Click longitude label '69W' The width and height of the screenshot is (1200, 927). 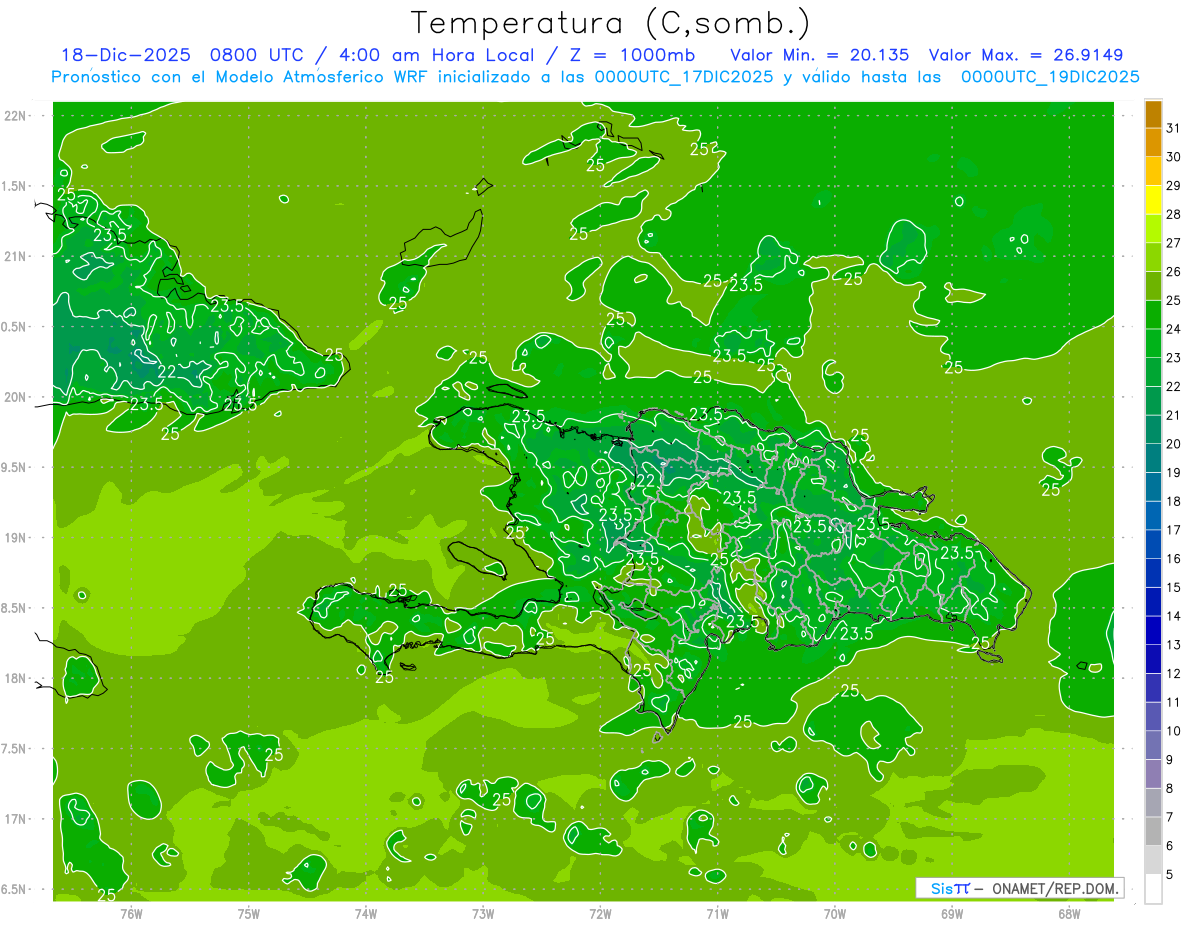pyautogui.click(x=952, y=914)
